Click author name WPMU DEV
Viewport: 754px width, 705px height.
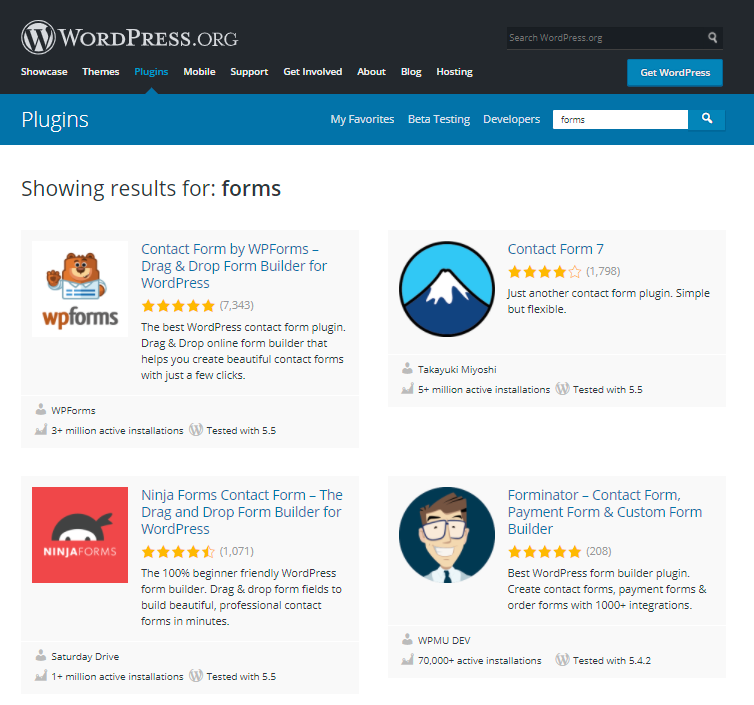[444, 641]
